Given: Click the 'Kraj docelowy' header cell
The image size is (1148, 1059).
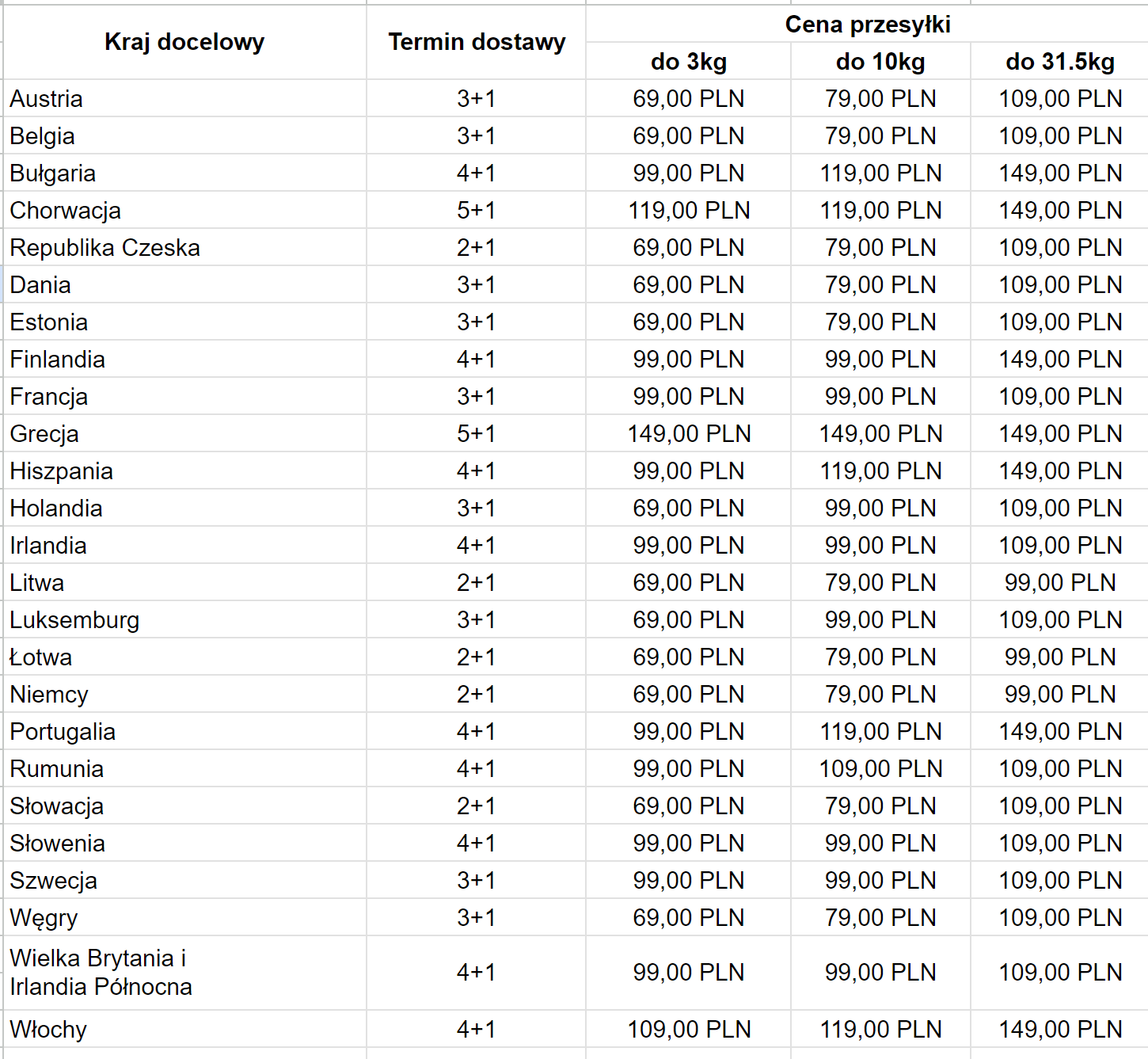Looking at the screenshot, I should tap(184, 42).
